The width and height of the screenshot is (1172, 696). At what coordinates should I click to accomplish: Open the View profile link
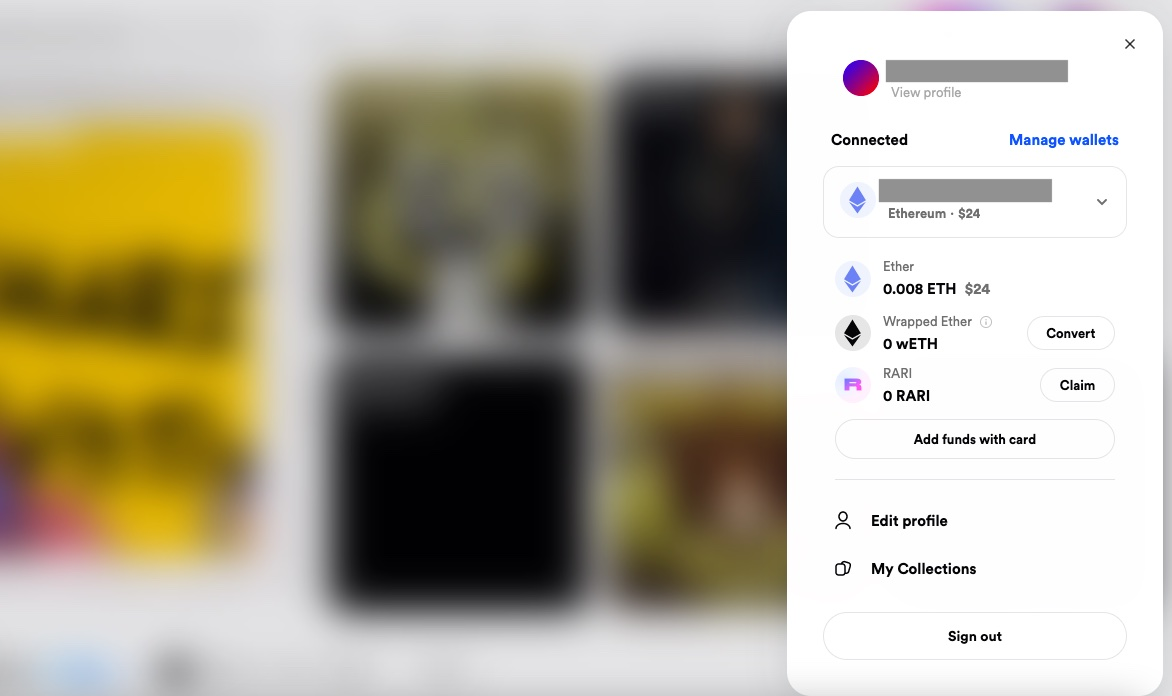pyautogui.click(x=926, y=93)
